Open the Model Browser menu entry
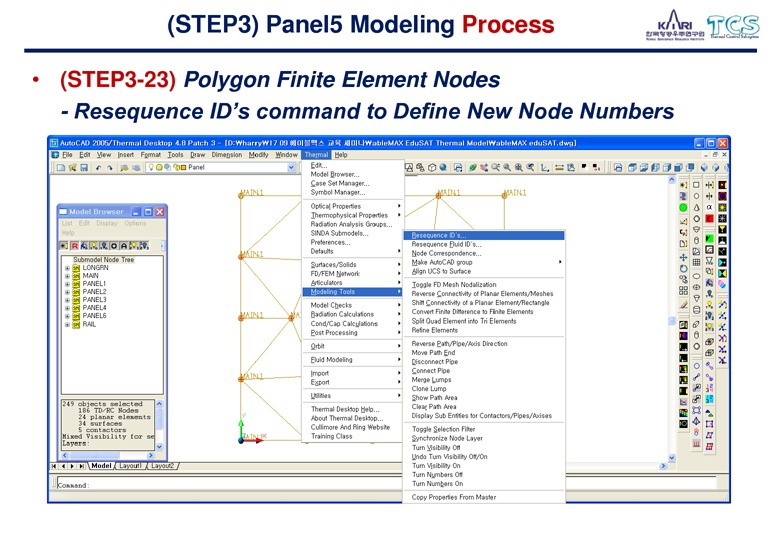Image resolution: width=780 pixels, height=540 pixels. click(352, 175)
